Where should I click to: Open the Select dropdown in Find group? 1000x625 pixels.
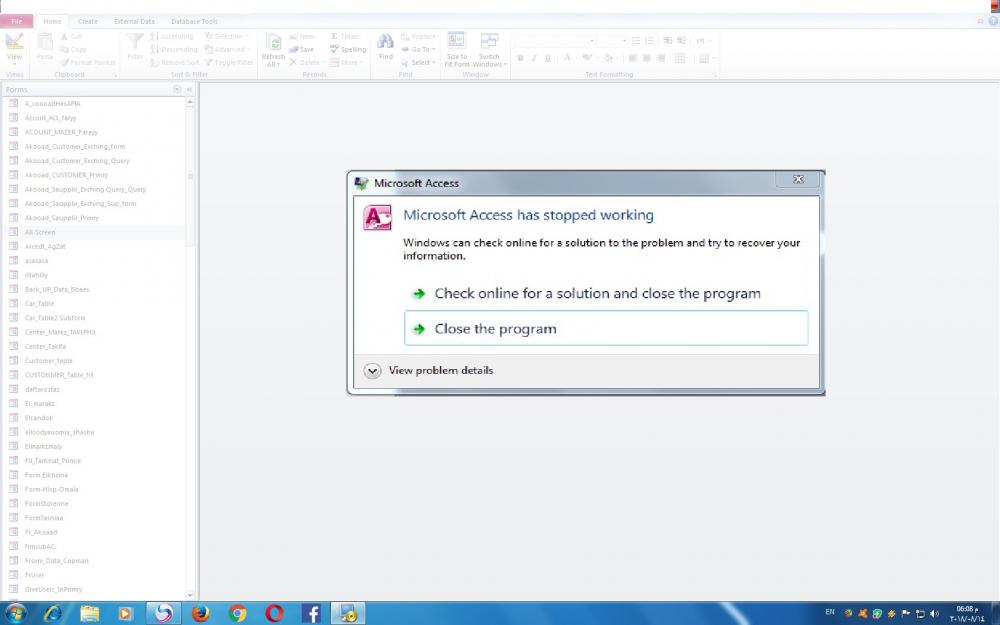418,62
